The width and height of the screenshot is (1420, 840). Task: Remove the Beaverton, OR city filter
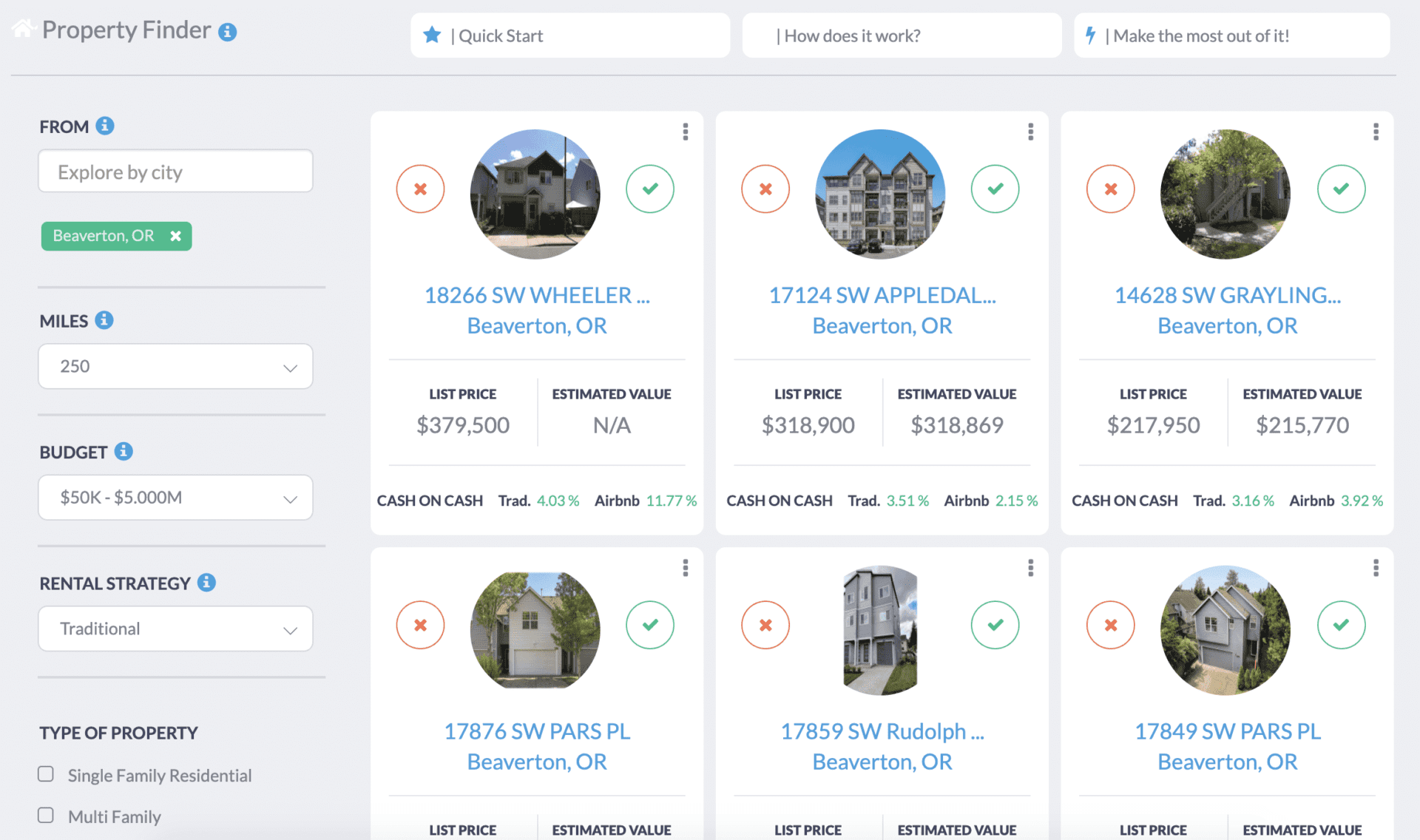[x=175, y=236]
